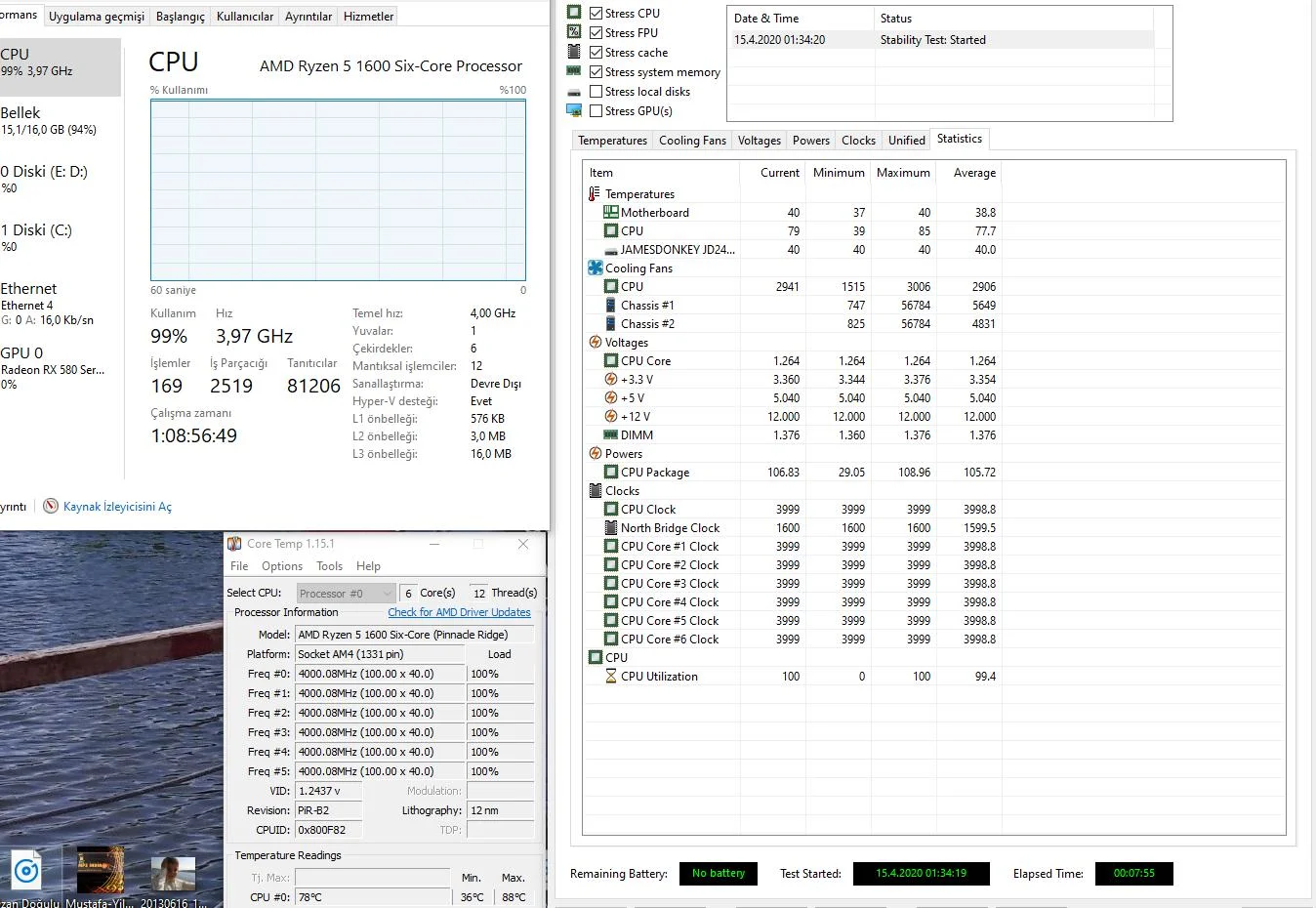Uncheck the Stress CPU checkbox

click(596, 14)
